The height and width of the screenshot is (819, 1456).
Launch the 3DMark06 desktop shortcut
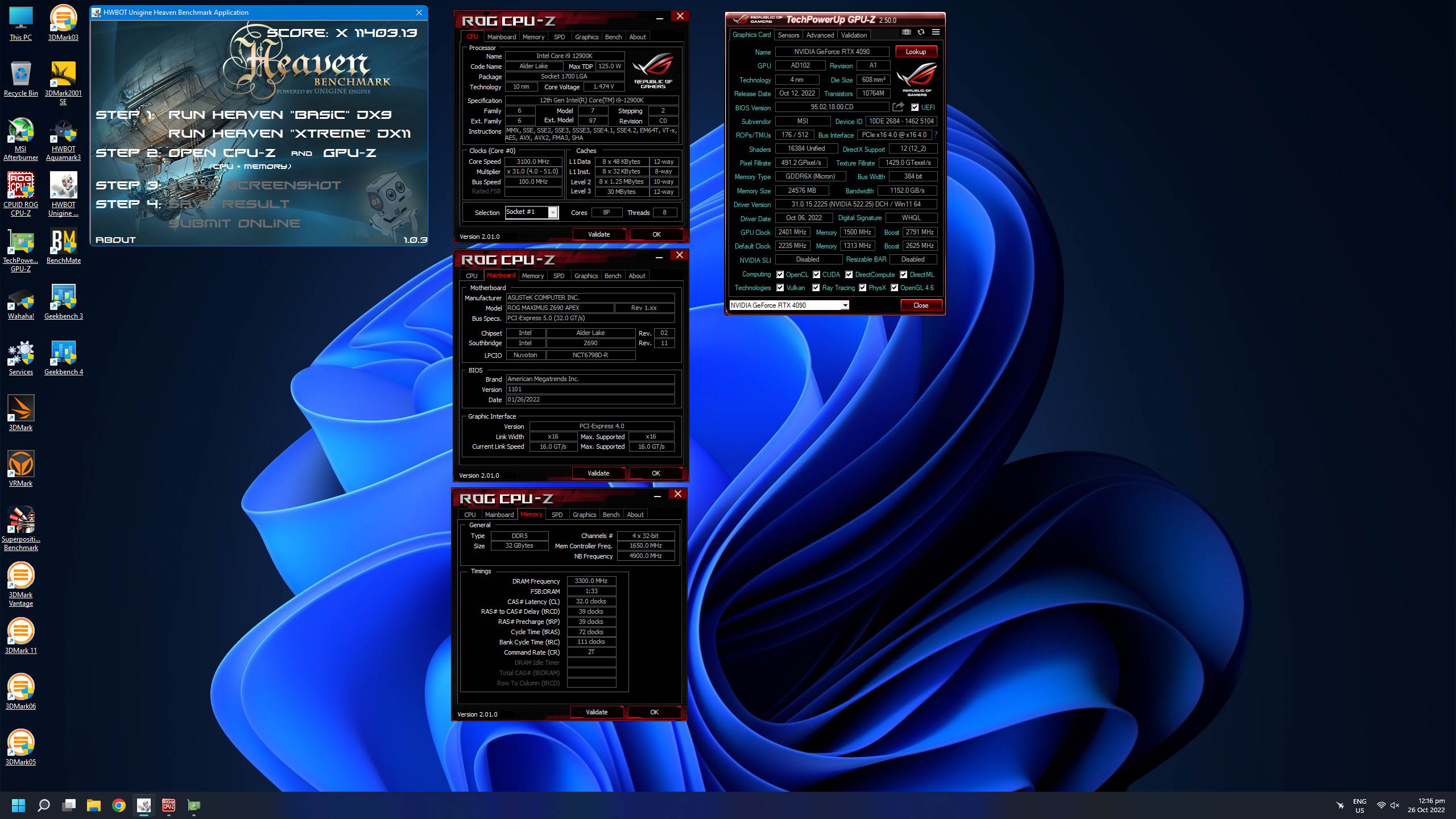point(20,692)
